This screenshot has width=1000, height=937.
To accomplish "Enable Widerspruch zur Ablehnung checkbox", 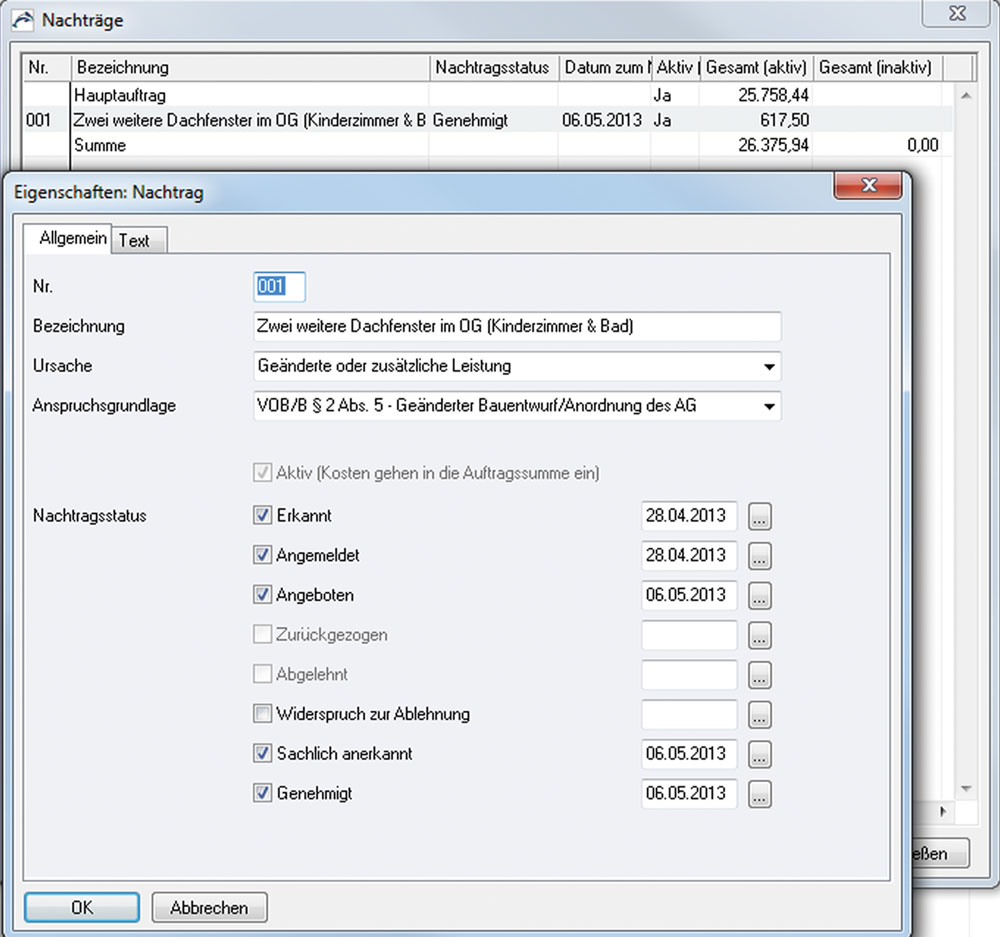I will tap(263, 714).
